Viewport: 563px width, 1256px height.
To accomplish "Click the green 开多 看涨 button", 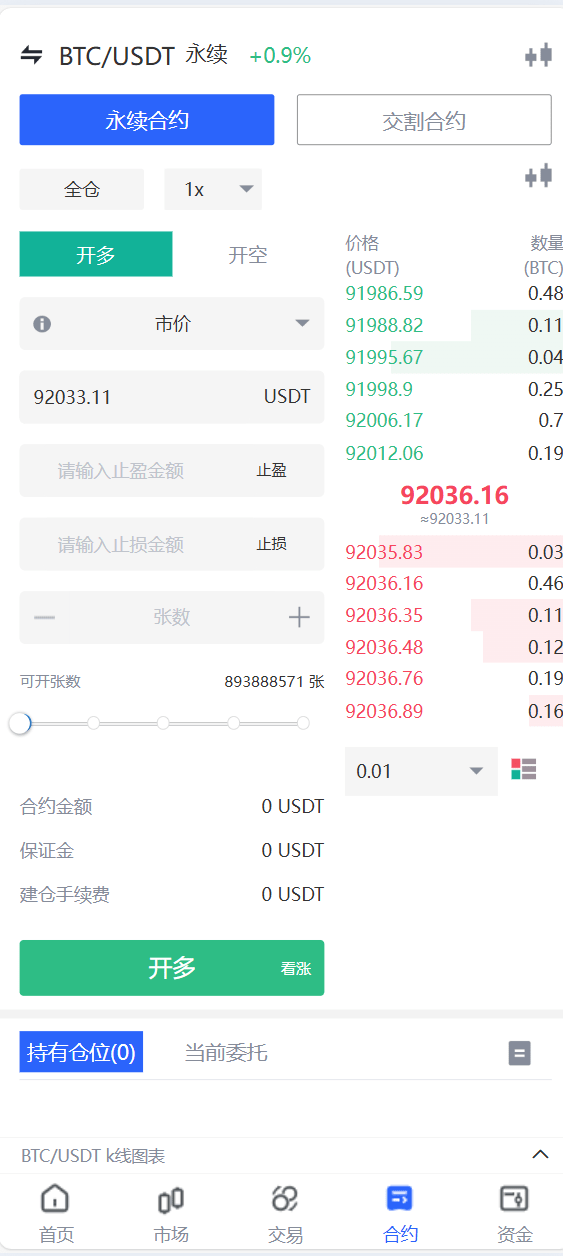I will point(172,968).
